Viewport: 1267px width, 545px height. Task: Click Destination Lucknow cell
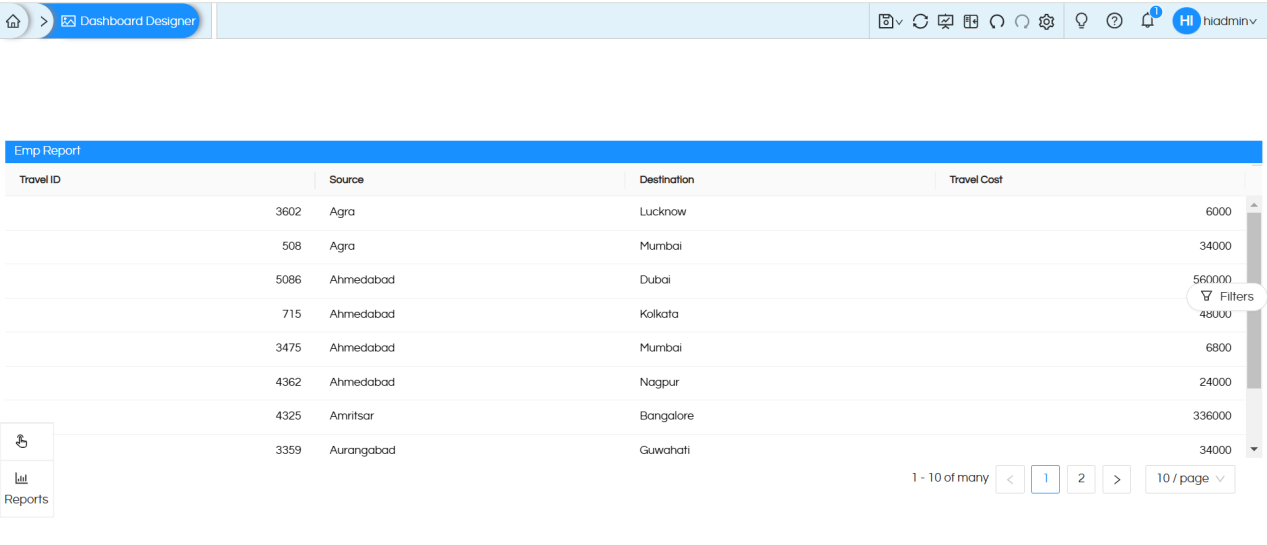click(663, 212)
